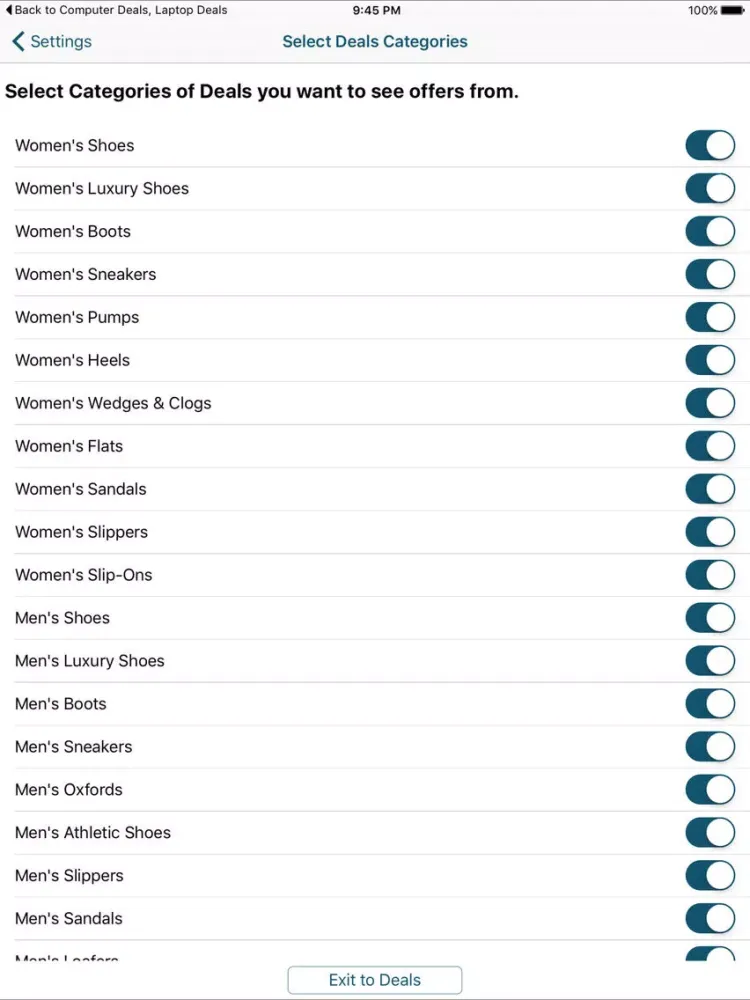Toggle Women's Wedges & Clogs off
The image size is (750, 1000).
(710, 403)
